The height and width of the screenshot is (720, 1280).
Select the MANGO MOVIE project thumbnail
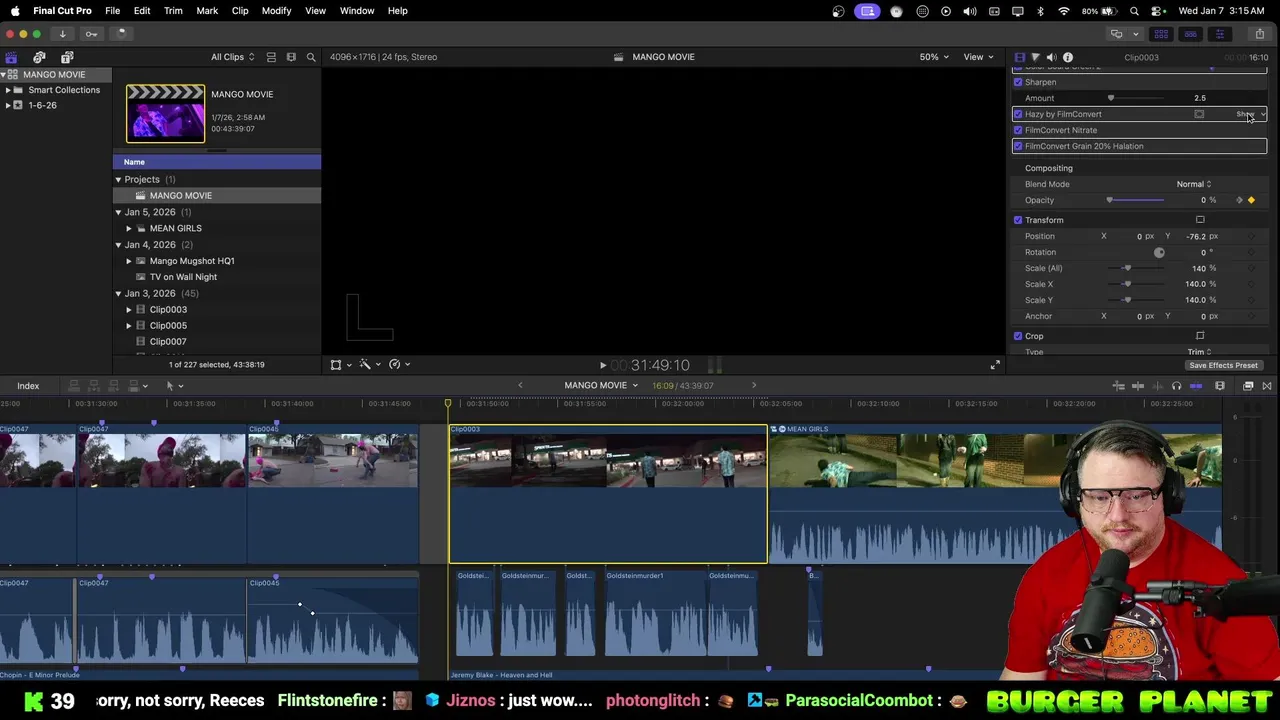pyautogui.click(x=165, y=113)
